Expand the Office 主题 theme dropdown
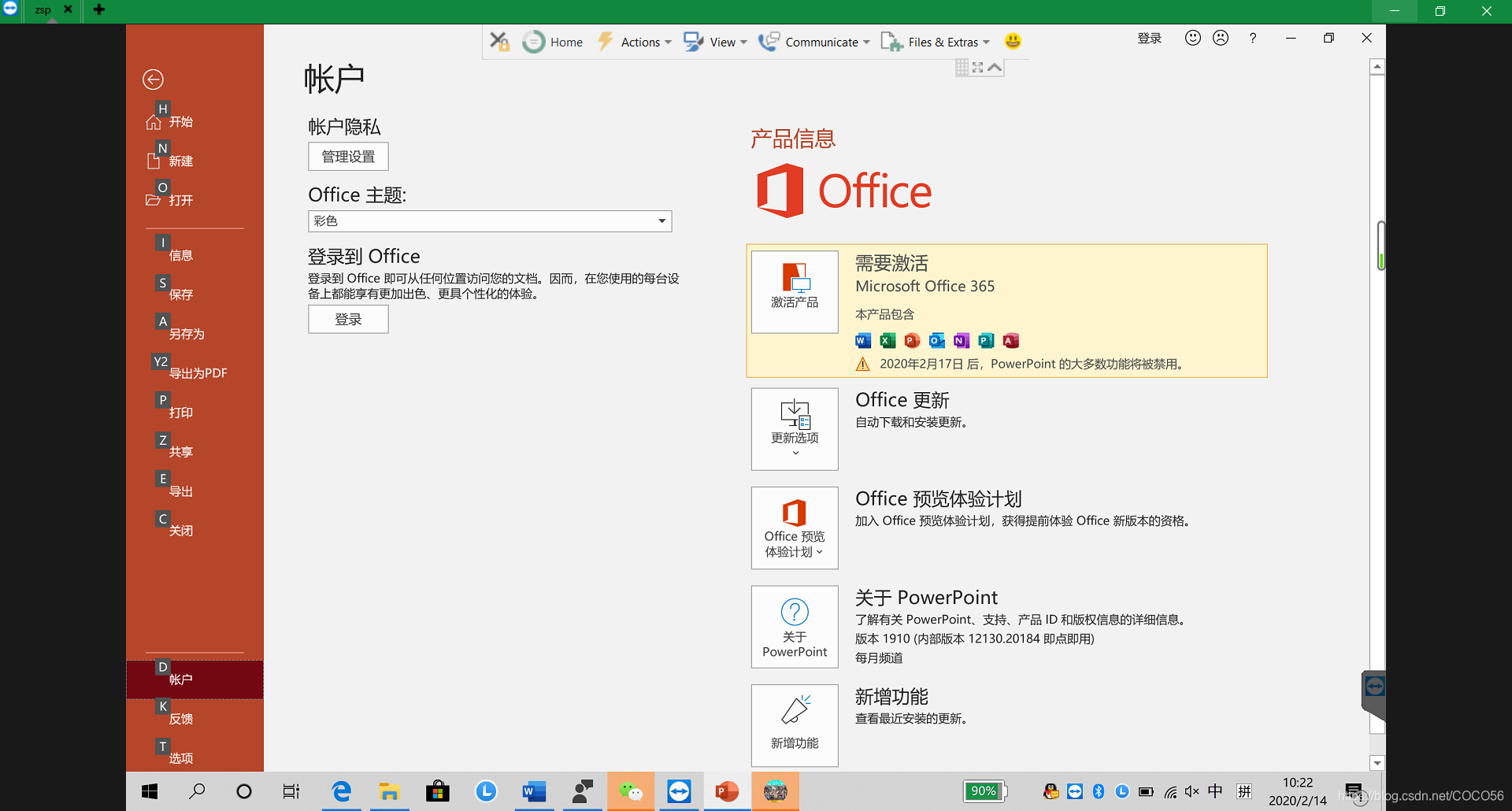 [661, 221]
